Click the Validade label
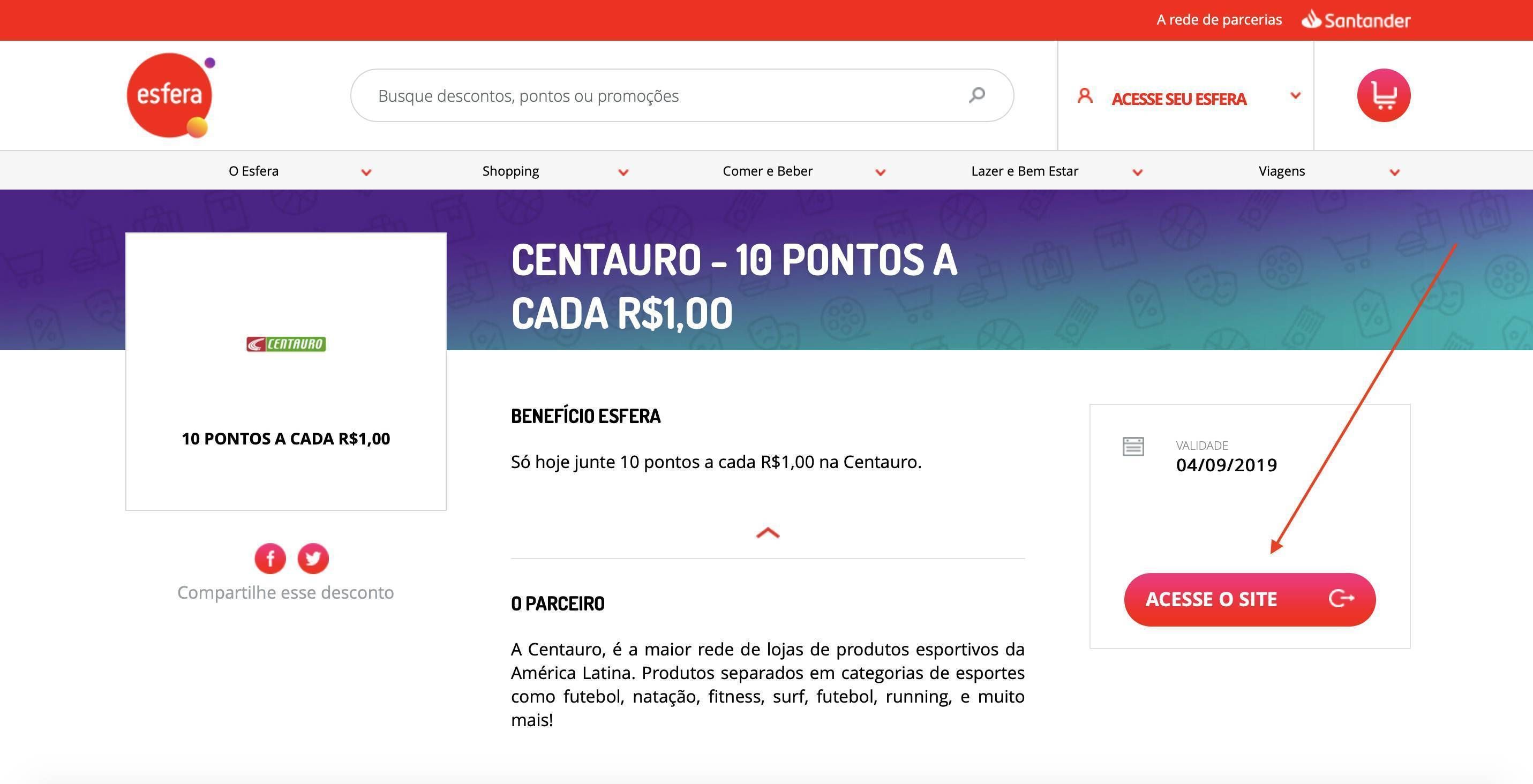The width and height of the screenshot is (1533, 784). pos(1202,445)
